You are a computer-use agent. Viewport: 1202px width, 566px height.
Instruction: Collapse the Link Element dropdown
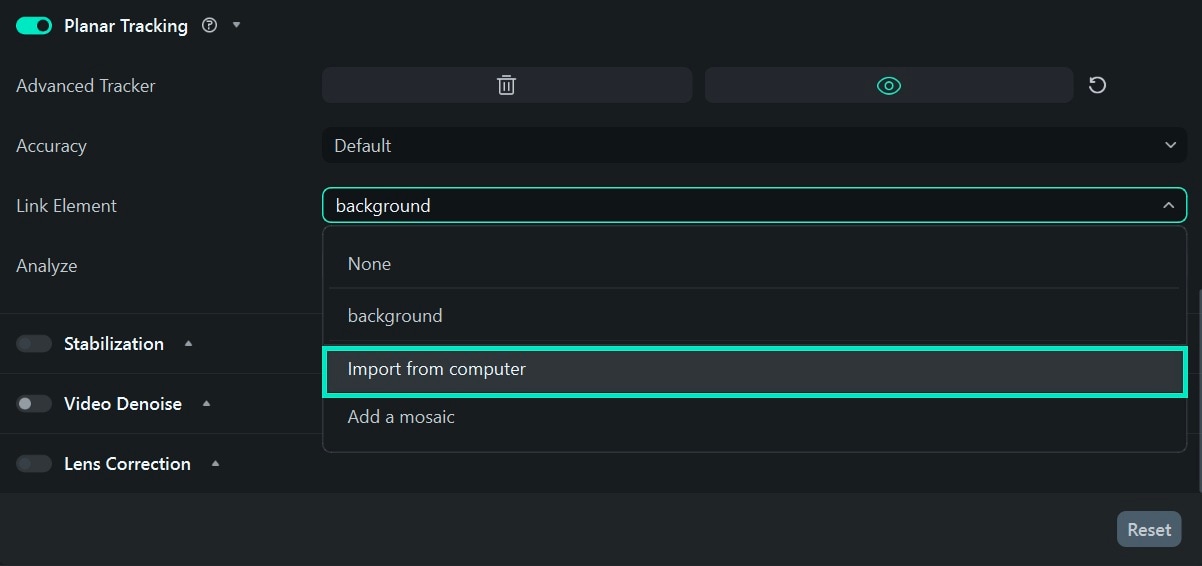coord(1168,206)
